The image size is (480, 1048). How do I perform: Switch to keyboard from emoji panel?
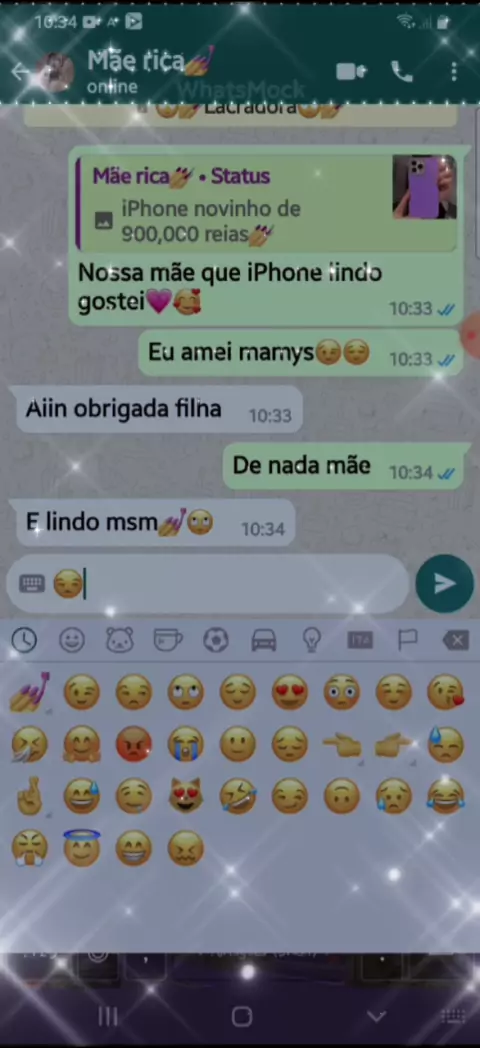tap(31, 583)
